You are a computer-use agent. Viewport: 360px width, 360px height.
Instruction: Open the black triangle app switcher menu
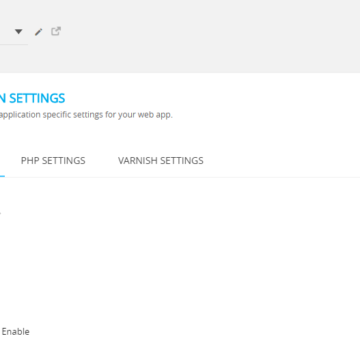pos(19,32)
